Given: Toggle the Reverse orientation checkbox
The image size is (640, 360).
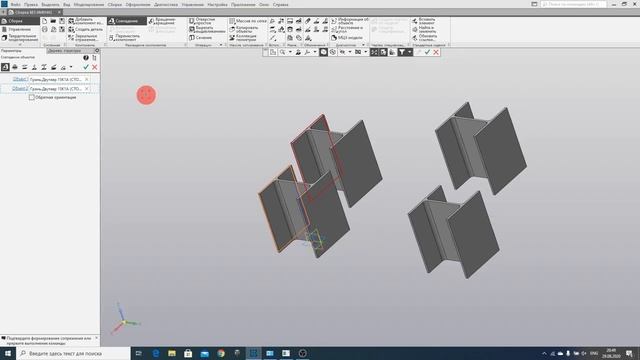Looking at the screenshot, I should coord(31,98).
